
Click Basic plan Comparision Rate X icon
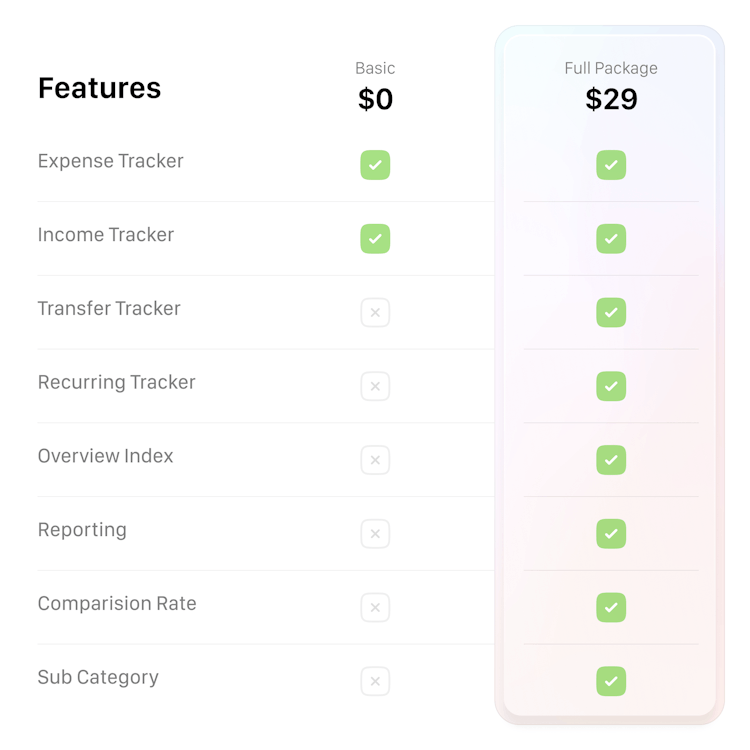click(x=375, y=607)
